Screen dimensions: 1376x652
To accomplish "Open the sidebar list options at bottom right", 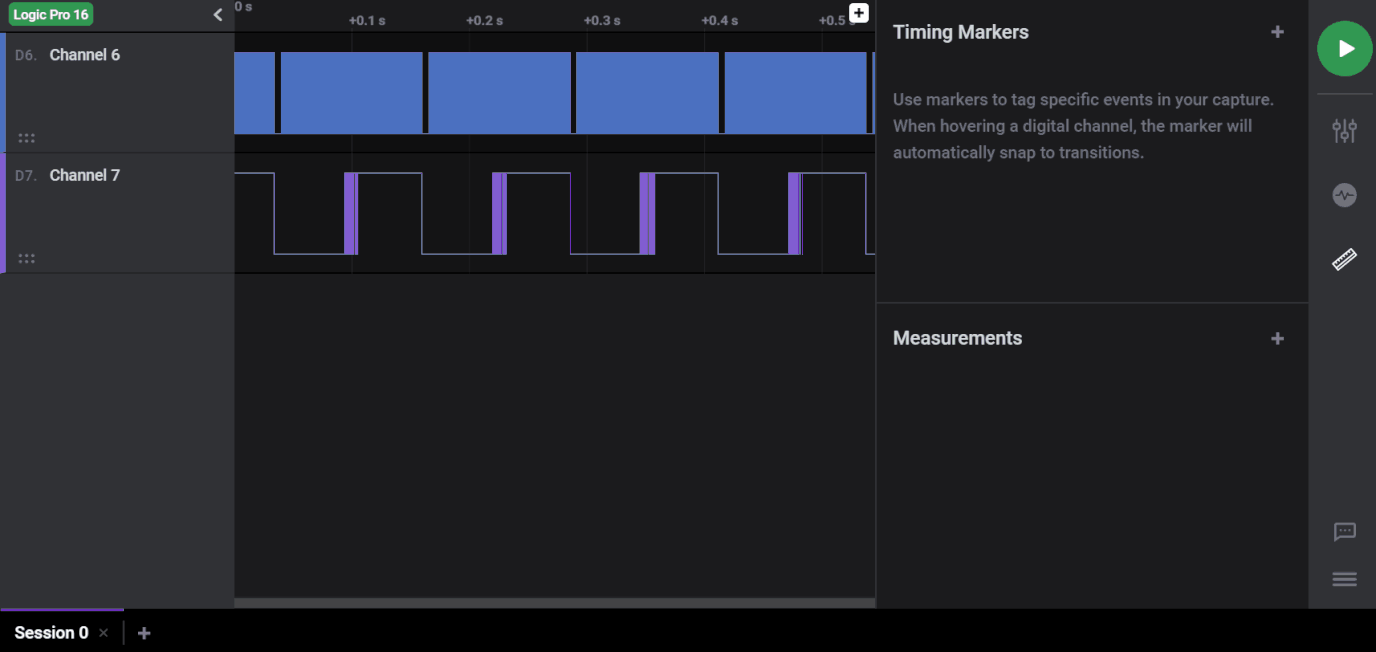I will pos(1344,579).
